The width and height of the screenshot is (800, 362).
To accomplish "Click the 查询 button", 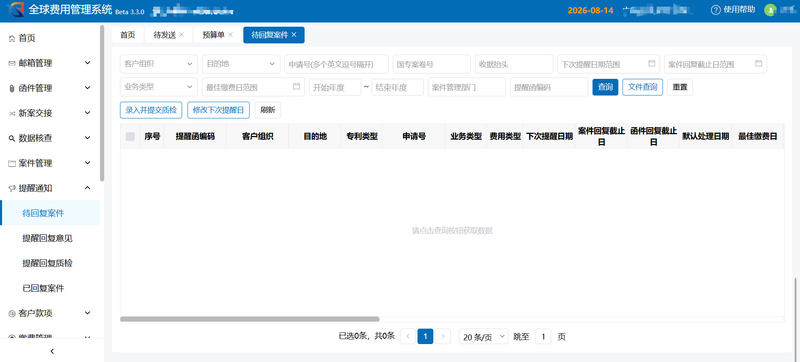I will pyautogui.click(x=605, y=87).
